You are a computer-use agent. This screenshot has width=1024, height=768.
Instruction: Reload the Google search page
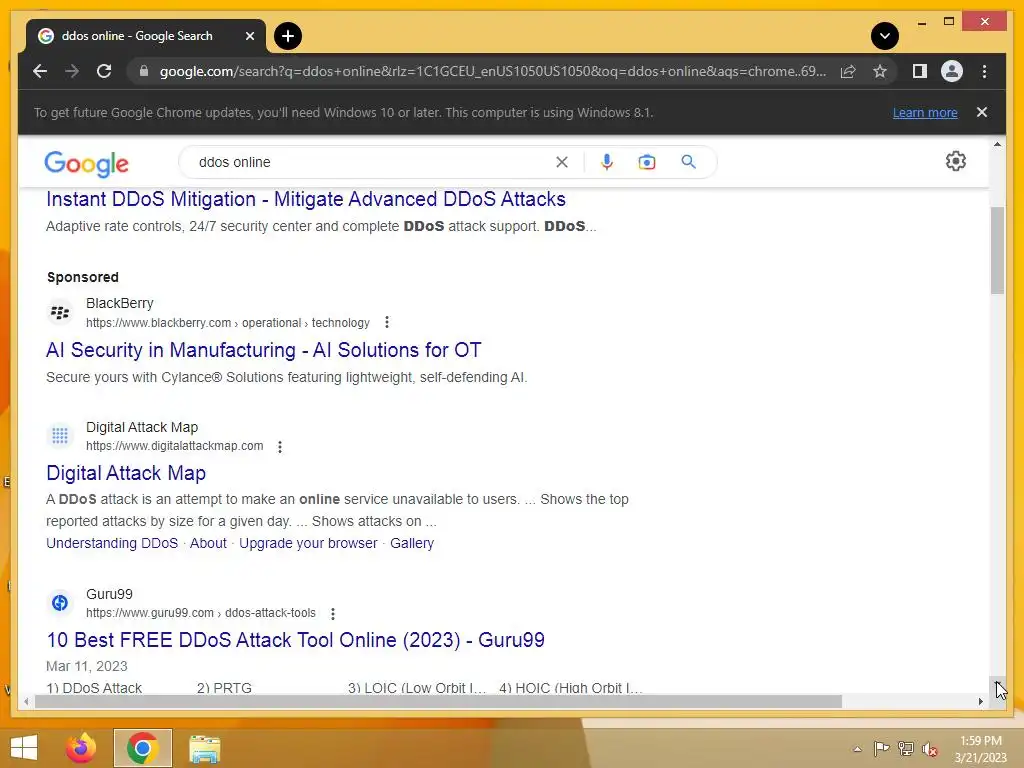(104, 71)
